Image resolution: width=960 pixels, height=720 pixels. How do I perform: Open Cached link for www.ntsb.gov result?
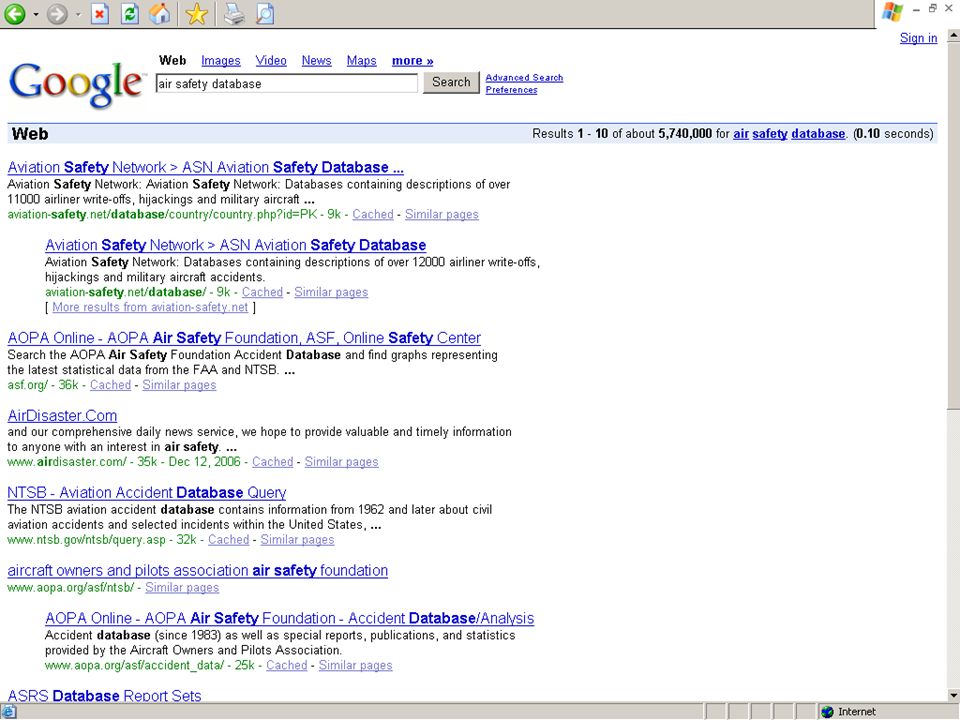(x=228, y=540)
